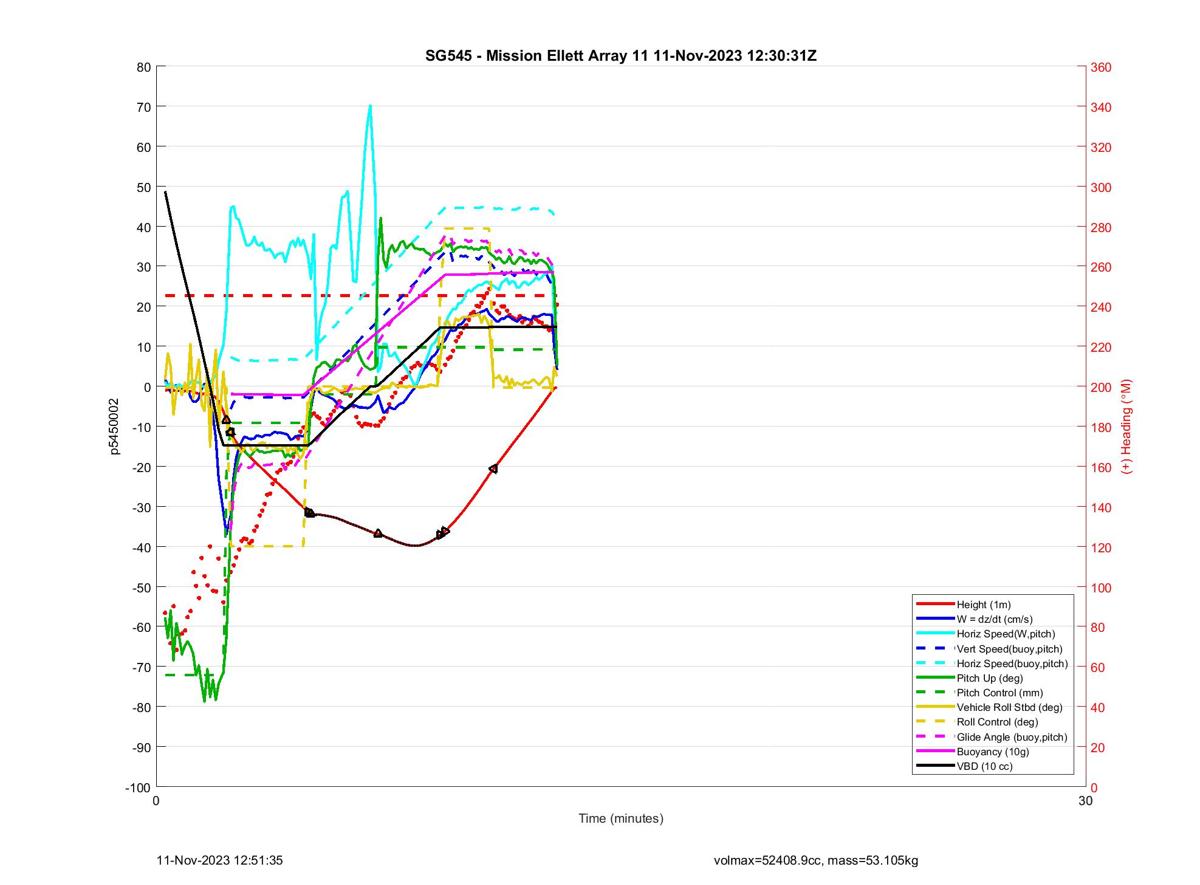The height and width of the screenshot is (885, 1200).
Task: Click the red heading tick label "340"
Action: [x=1101, y=107]
